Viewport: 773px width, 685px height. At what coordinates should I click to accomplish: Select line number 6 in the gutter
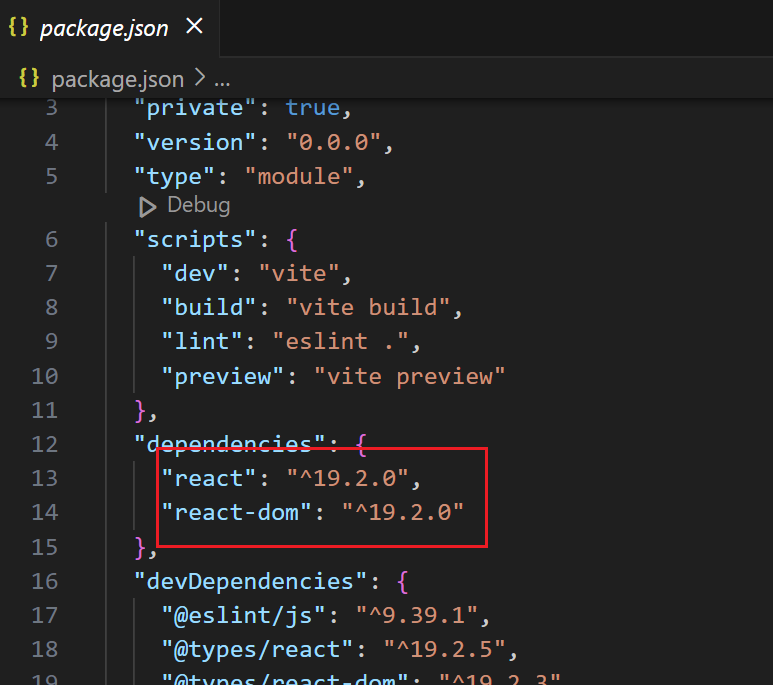coord(51,240)
